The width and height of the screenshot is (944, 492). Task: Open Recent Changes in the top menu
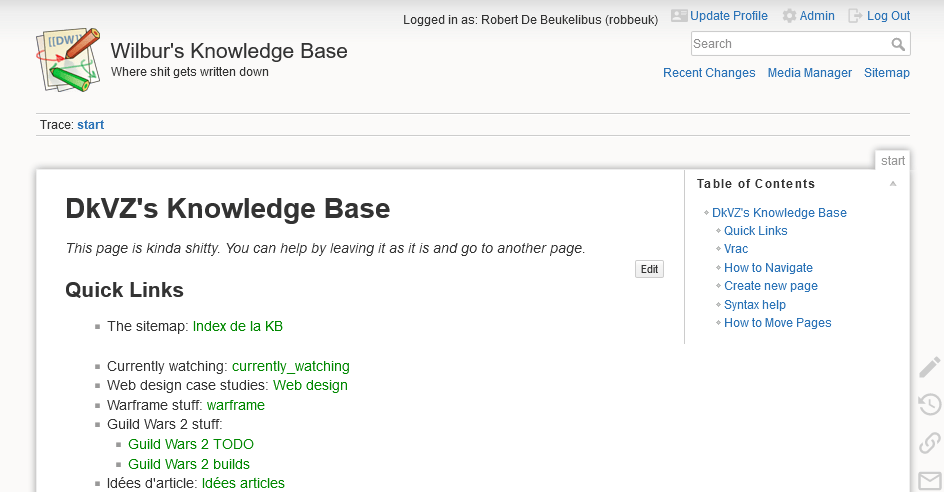pos(709,73)
